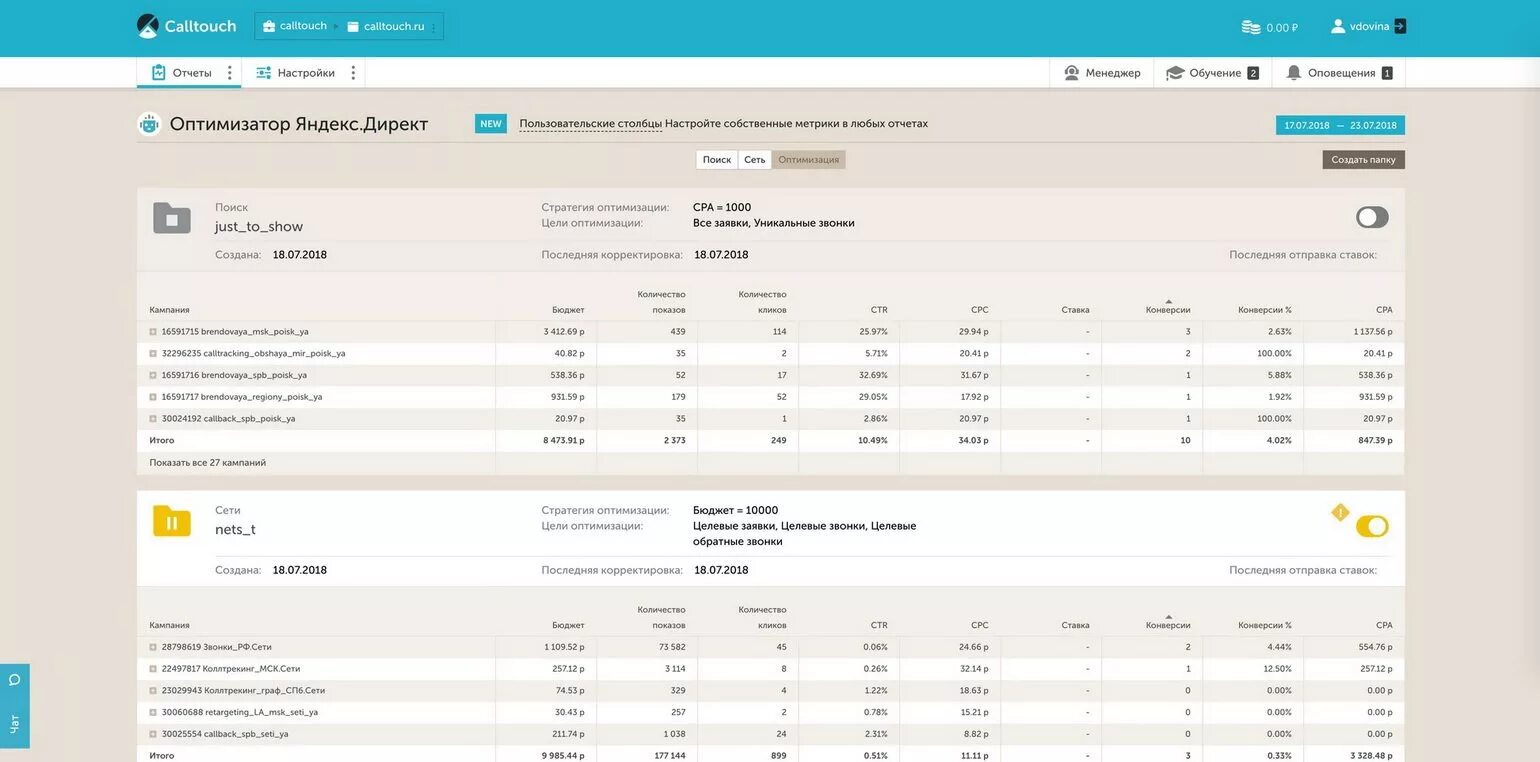The height and width of the screenshot is (762, 1540).
Task: Click the balance coins icon
Action: tap(1251, 27)
